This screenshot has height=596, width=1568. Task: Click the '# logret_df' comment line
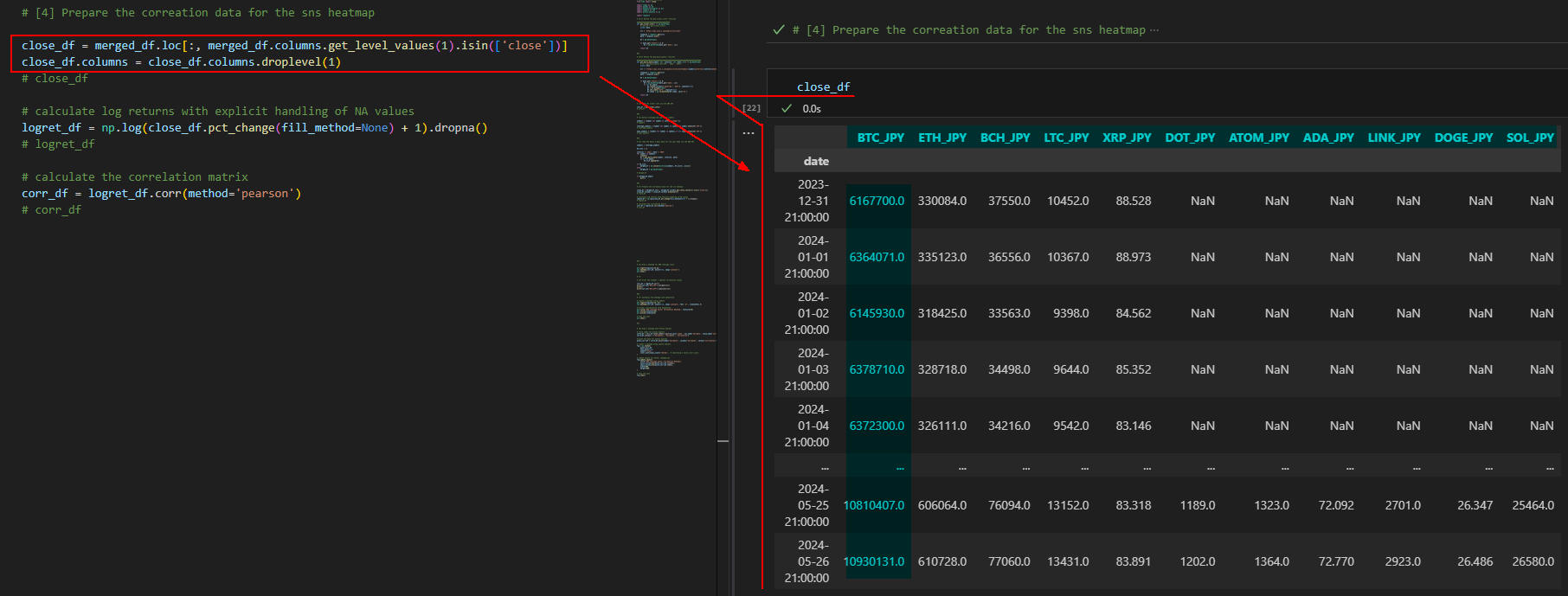click(x=58, y=144)
